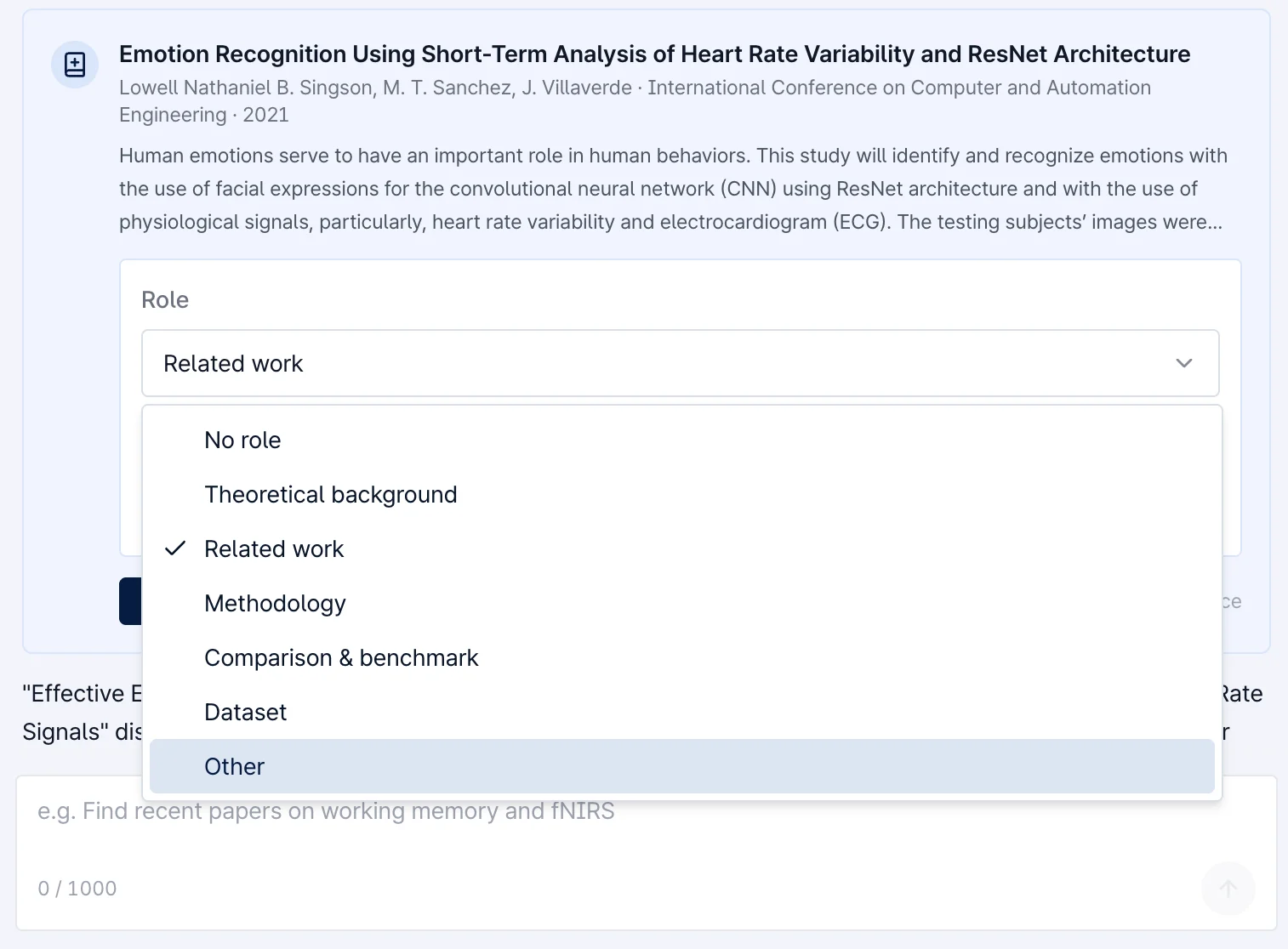Click the checkmark icon next to Related work
The width and height of the screenshot is (1288, 949).
pyautogui.click(x=175, y=548)
